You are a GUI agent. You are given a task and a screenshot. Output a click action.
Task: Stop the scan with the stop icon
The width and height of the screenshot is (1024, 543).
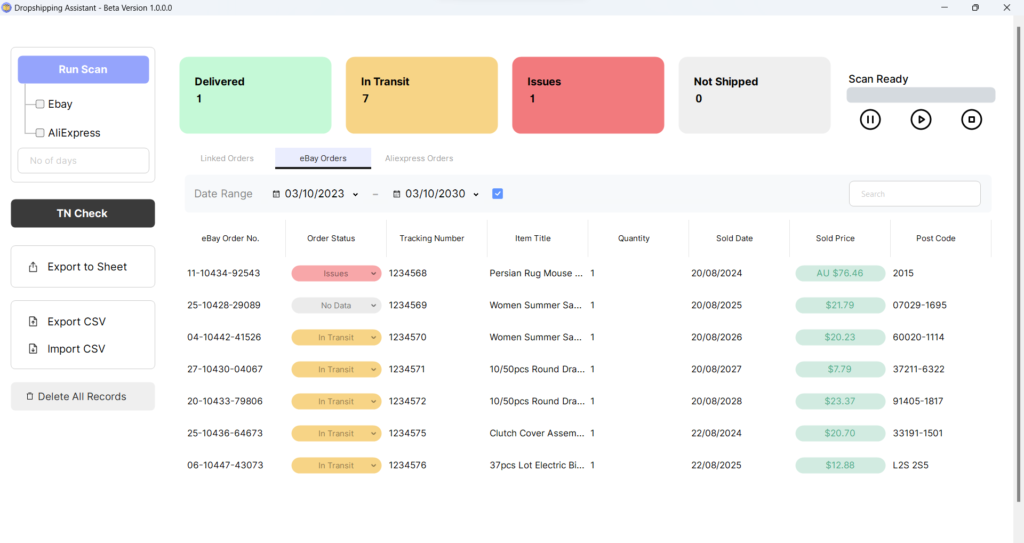(x=971, y=119)
